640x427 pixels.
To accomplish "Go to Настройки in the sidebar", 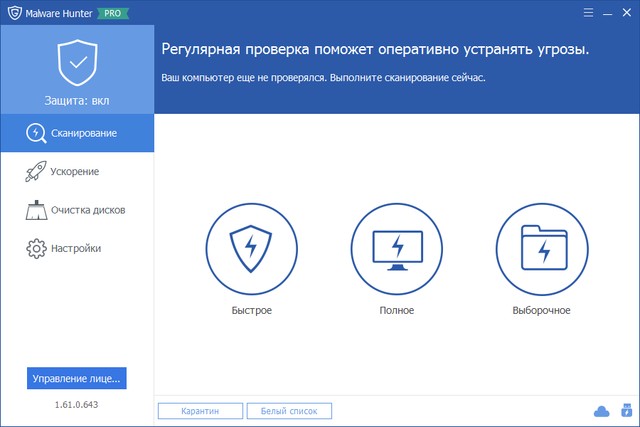I will (x=77, y=248).
